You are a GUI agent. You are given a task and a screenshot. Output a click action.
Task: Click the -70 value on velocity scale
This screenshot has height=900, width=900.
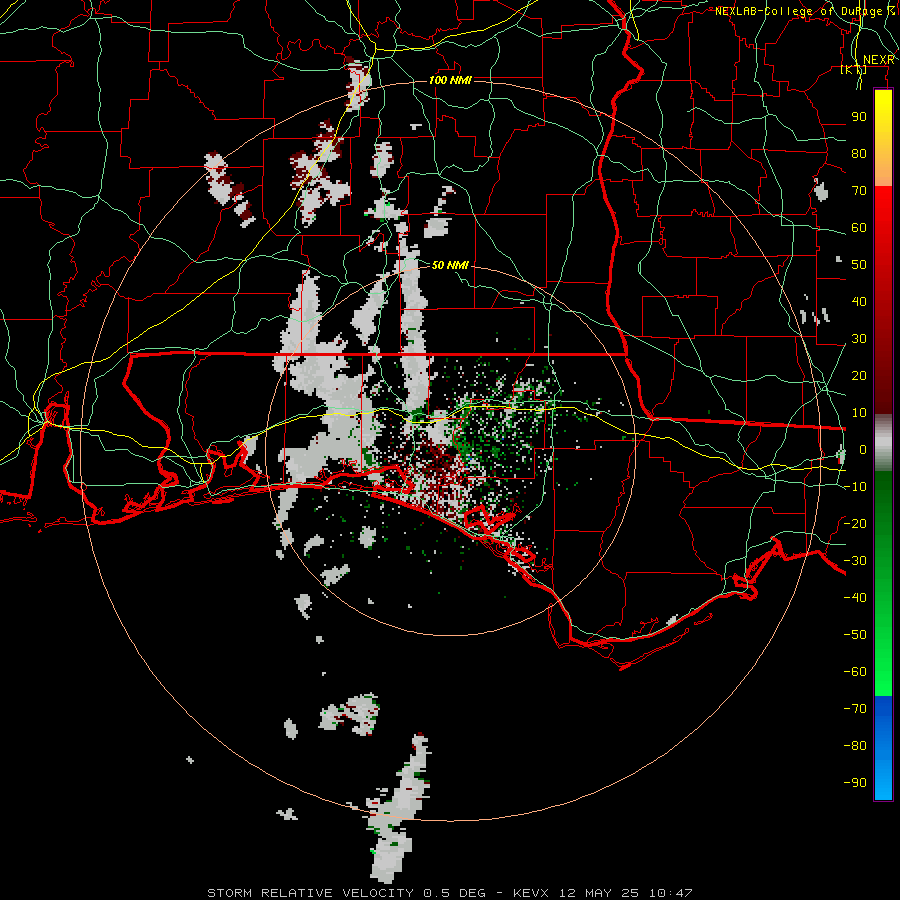click(x=855, y=708)
